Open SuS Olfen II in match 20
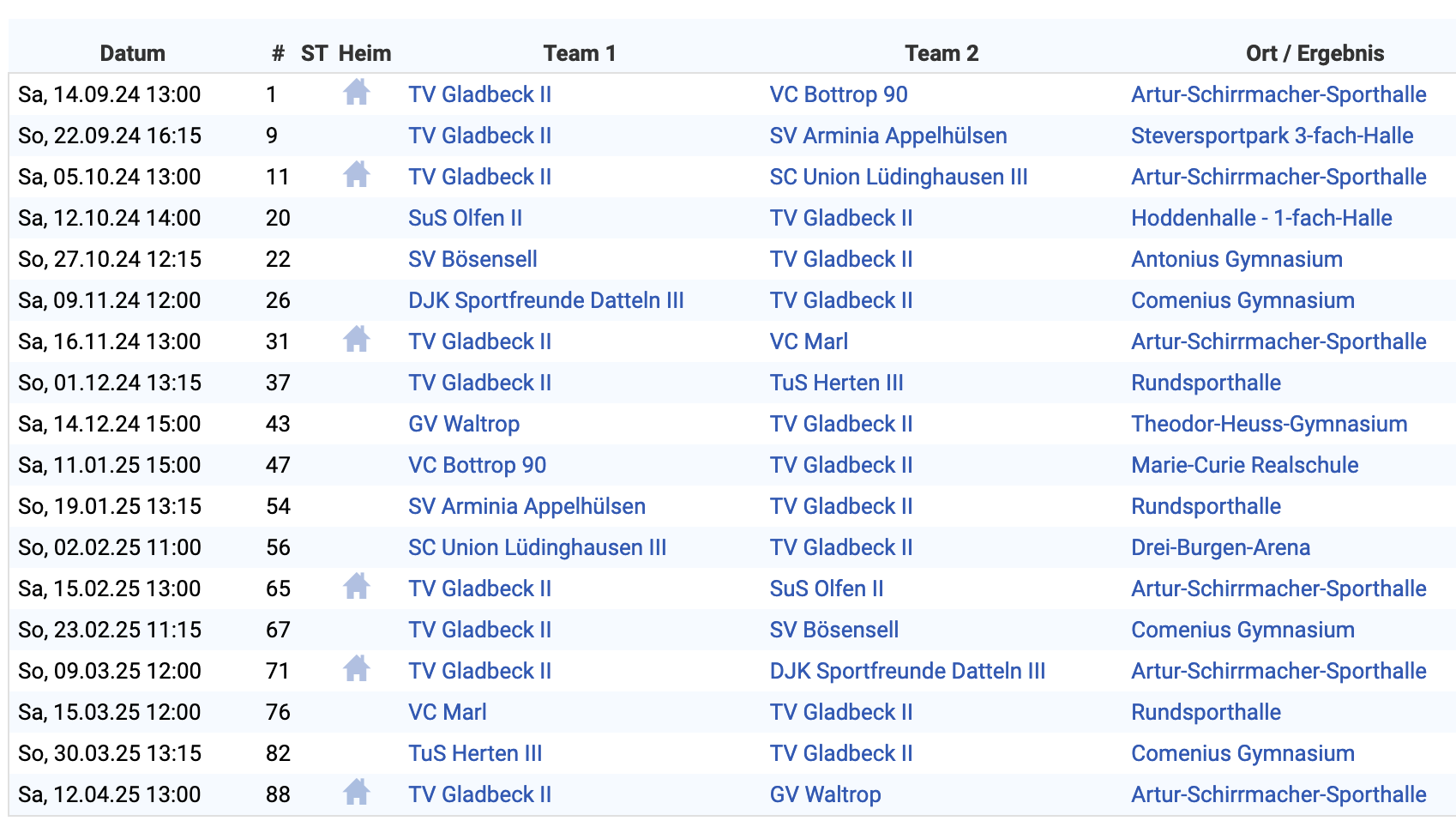 point(465,218)
